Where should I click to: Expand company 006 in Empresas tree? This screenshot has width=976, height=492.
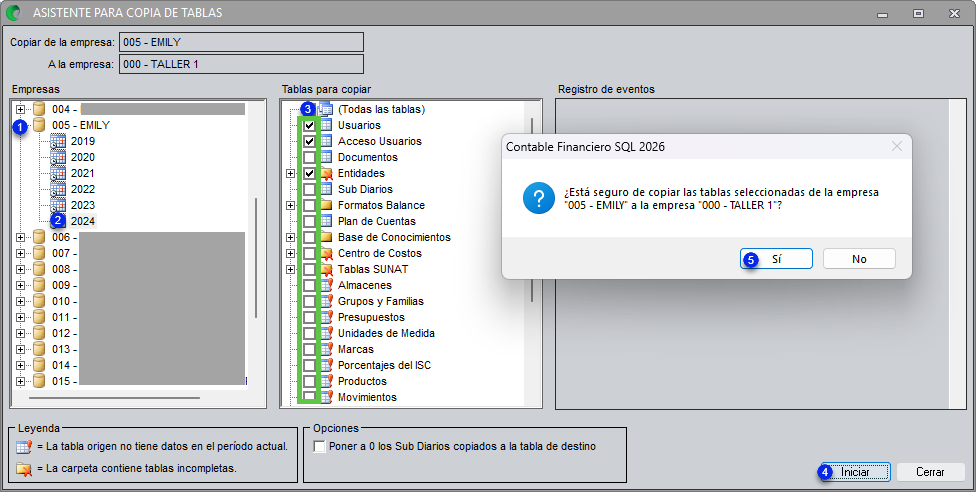(x=21, y=237)
